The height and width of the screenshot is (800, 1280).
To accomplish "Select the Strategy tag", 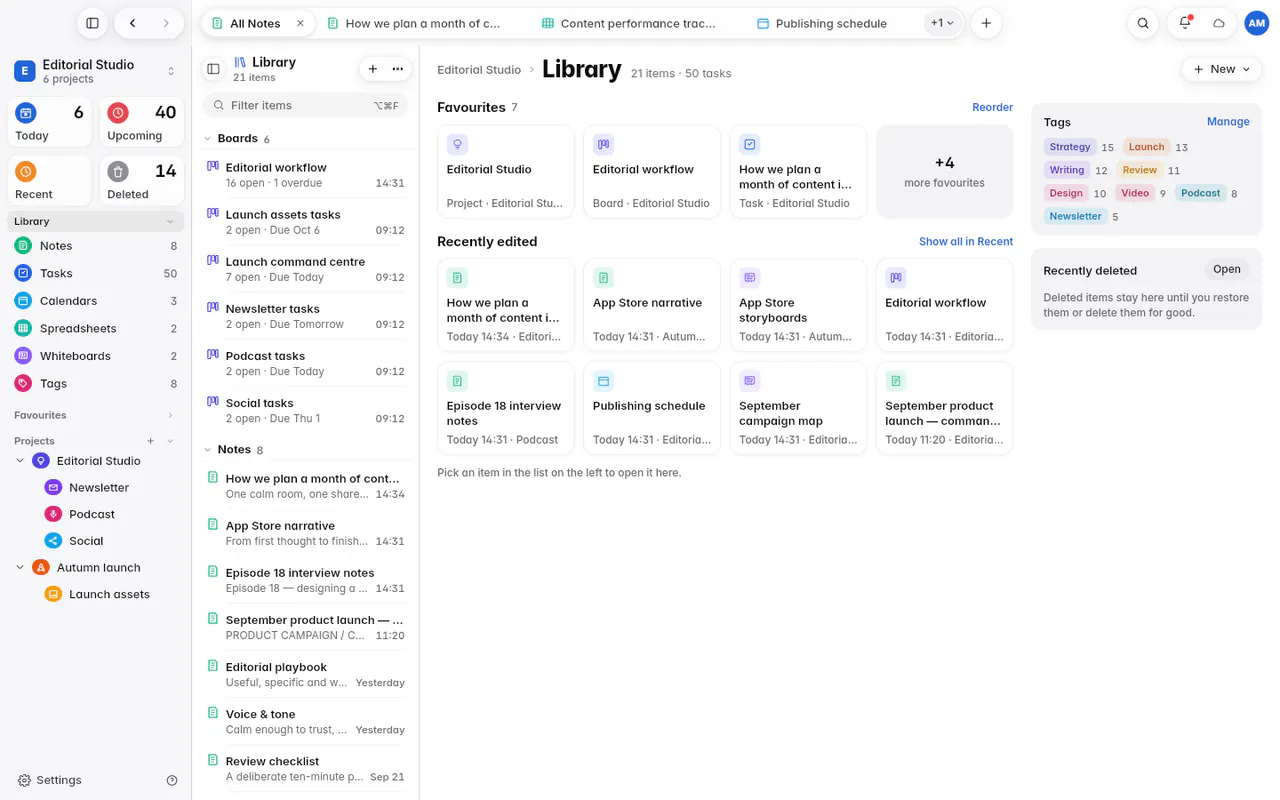I will pos(1070,147).
